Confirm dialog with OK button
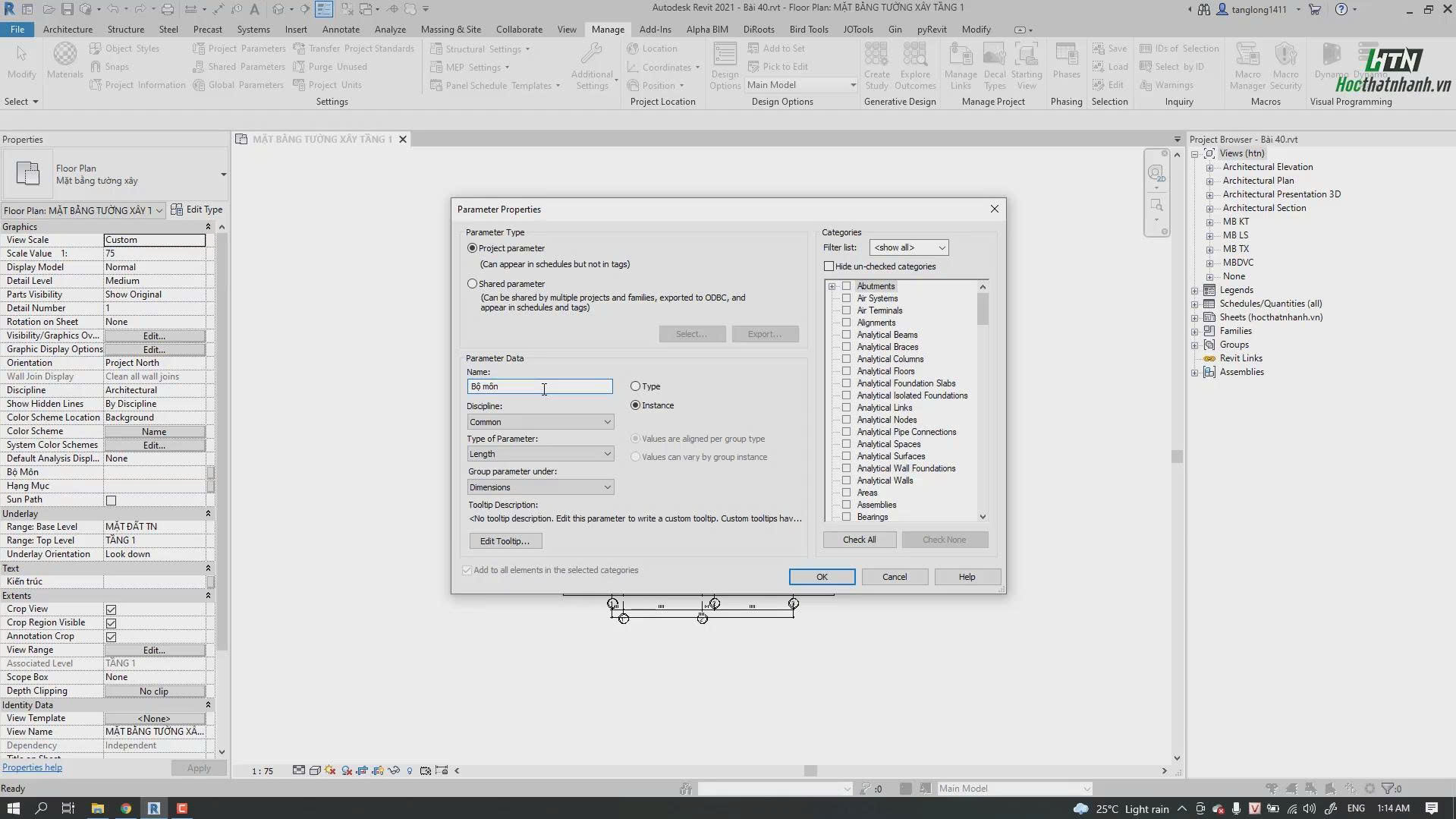Image resolution: width=1456 pixels, height=819 pixels. pos(822,577)
